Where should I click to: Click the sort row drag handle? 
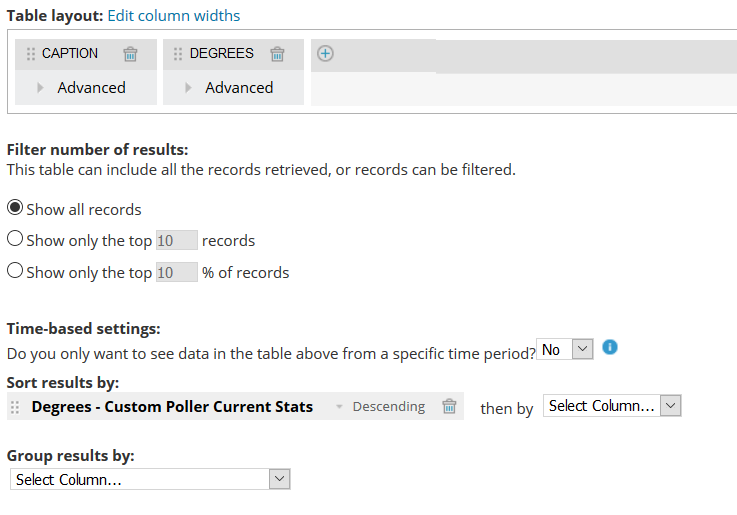pos(15,407)
